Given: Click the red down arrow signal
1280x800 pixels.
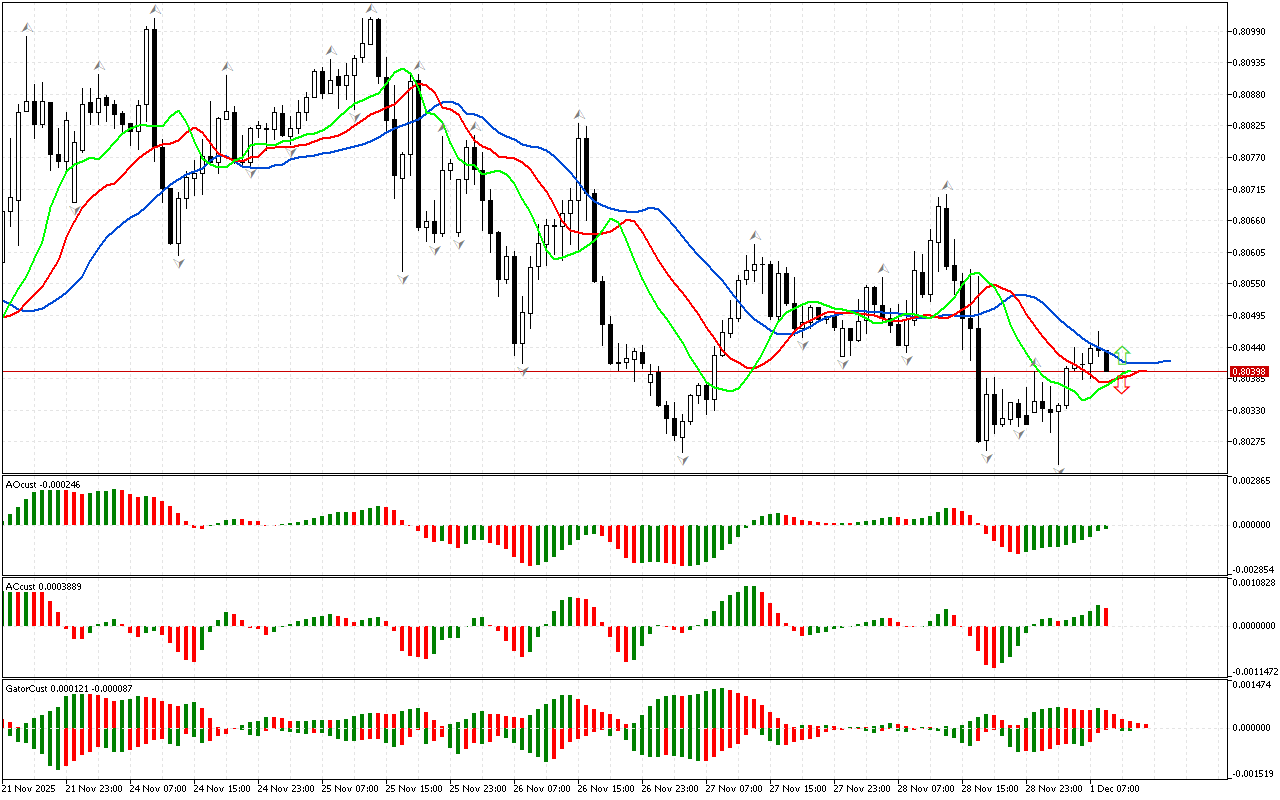Looking at the screenshot, I should point(1122,385).
